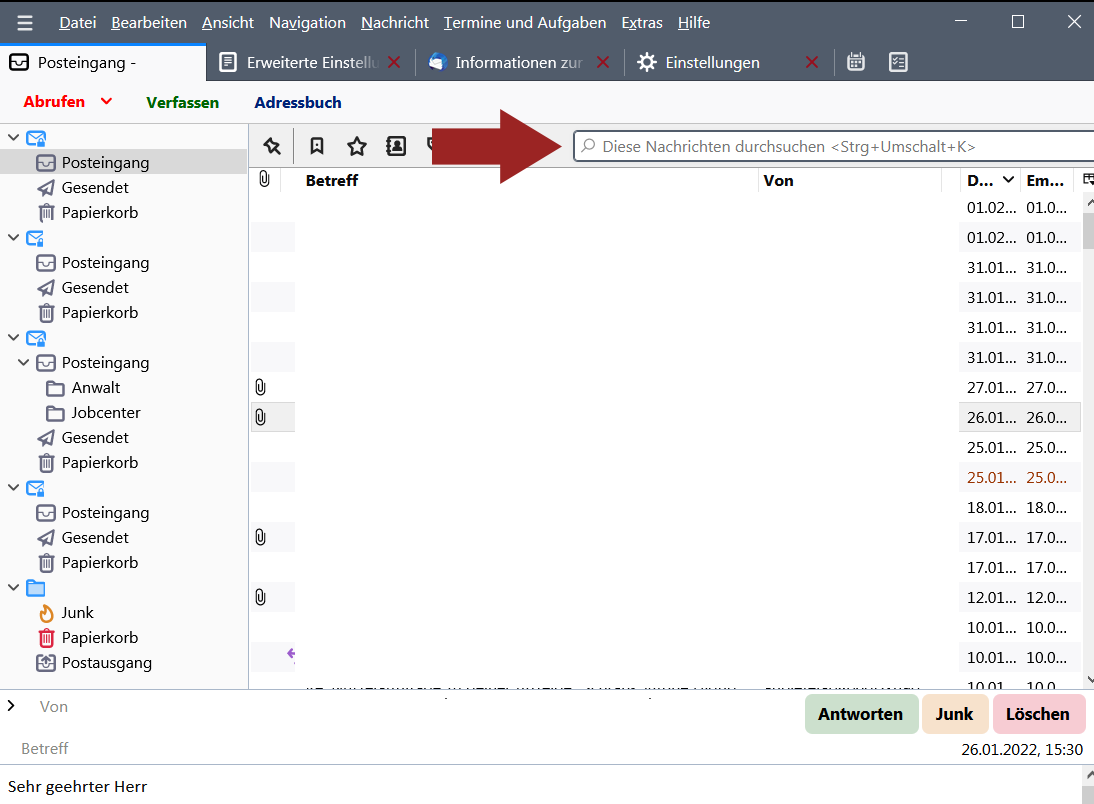This screenshot has width=1094, height=804.
Task: Toggle the address book contacts quick filter
Action: click(x=396, y=146)
